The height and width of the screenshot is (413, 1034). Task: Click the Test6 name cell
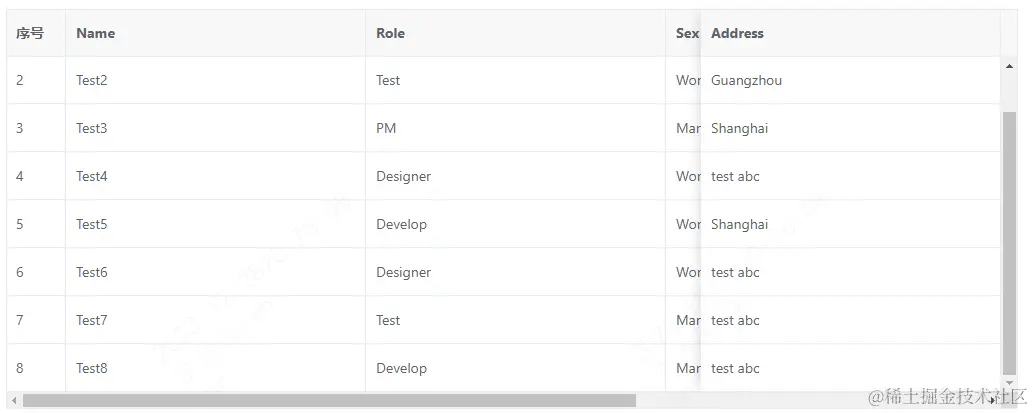(x=91, y=272)
